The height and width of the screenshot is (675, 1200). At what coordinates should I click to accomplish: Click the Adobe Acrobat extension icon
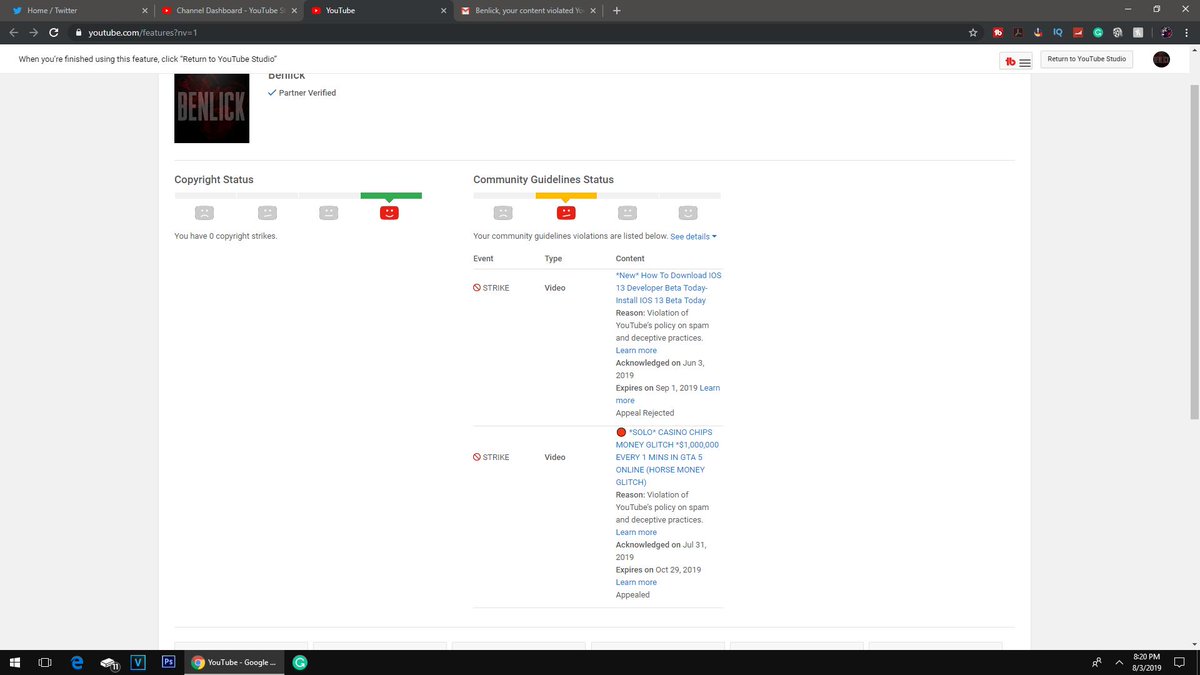1019,33
